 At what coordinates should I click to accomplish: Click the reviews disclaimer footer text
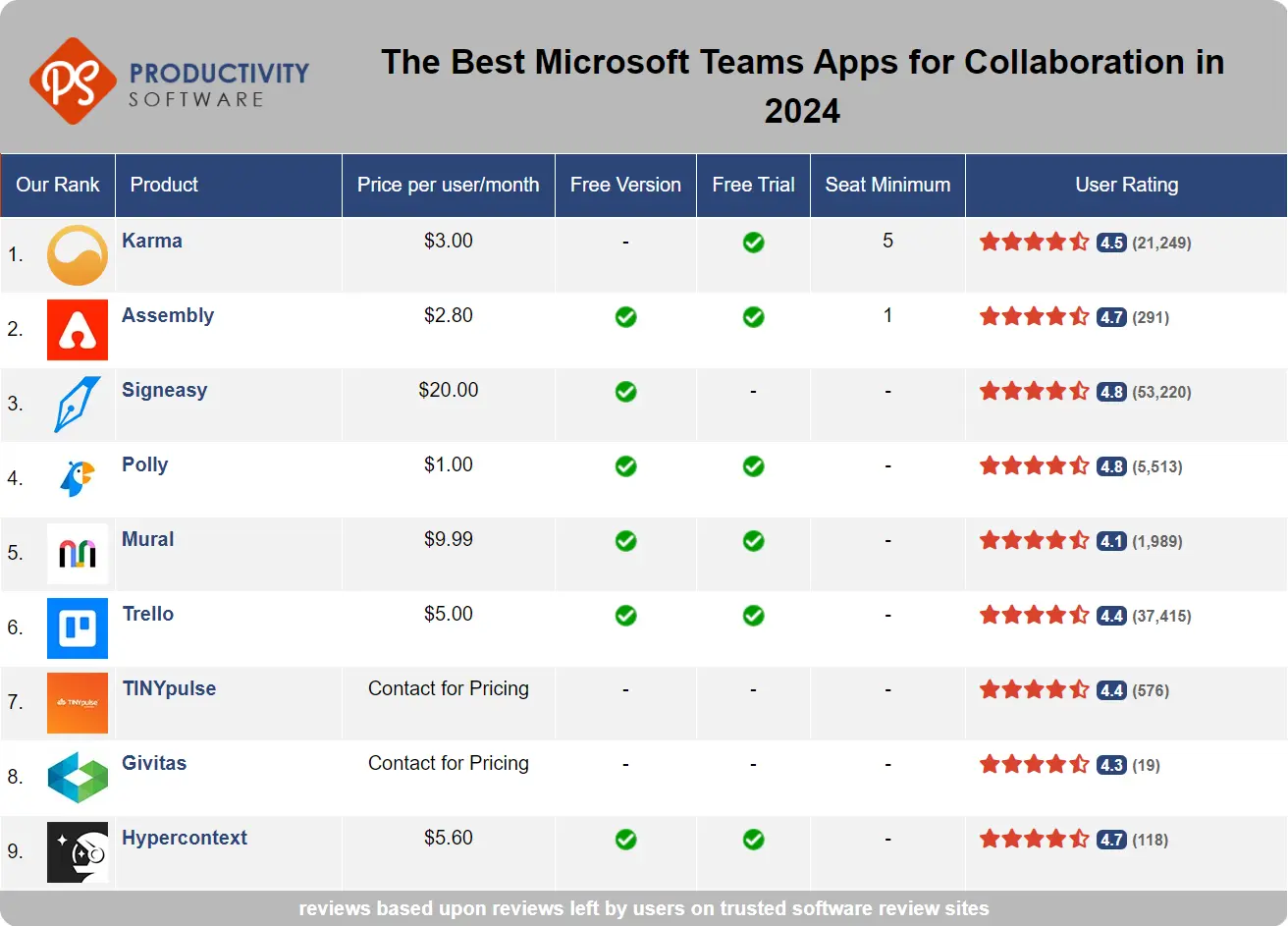tap(644, 908)
